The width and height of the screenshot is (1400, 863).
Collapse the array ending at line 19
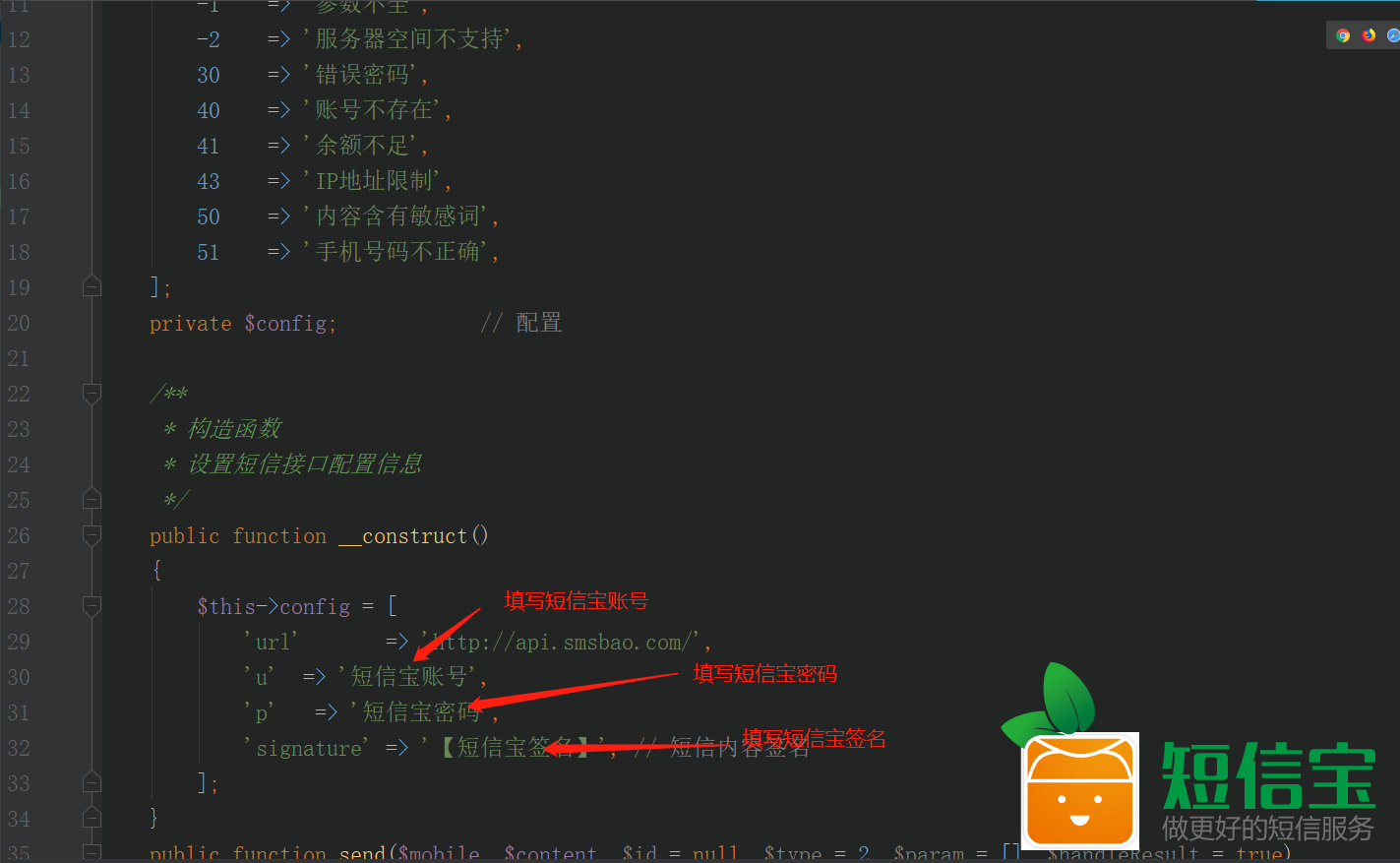91,286
